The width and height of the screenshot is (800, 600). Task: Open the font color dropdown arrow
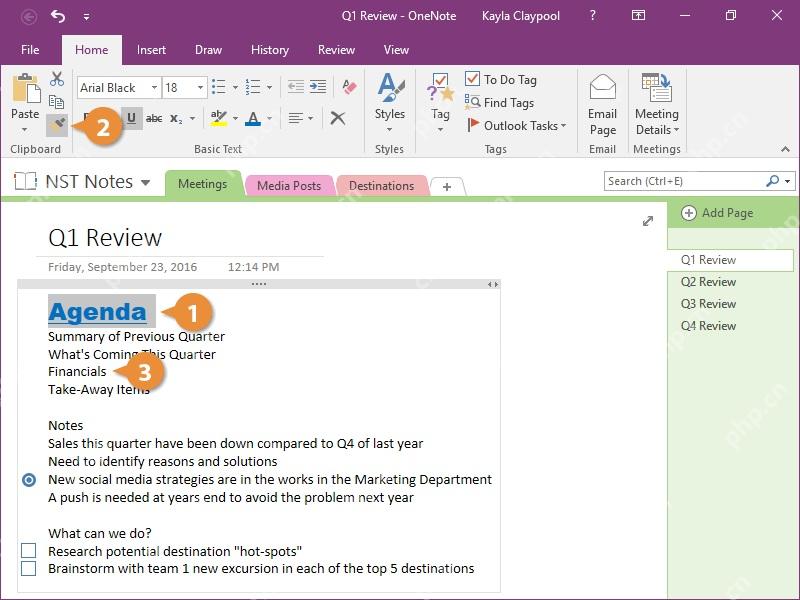(269, 118)
